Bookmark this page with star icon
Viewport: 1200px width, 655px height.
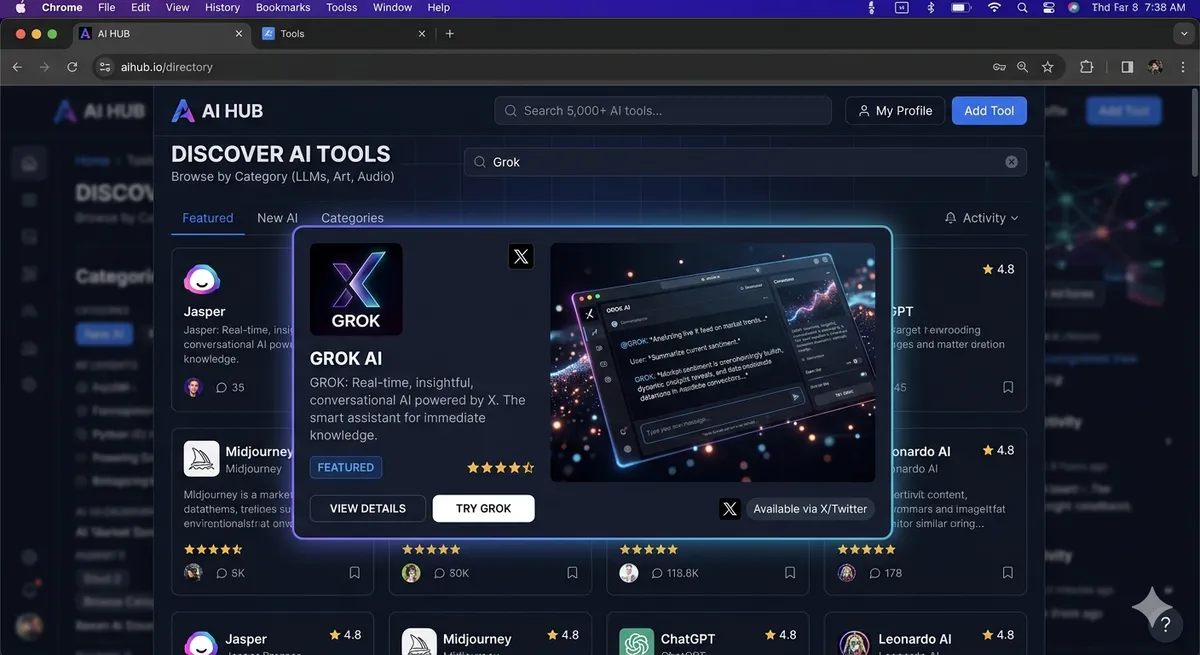pos(1048,67)
